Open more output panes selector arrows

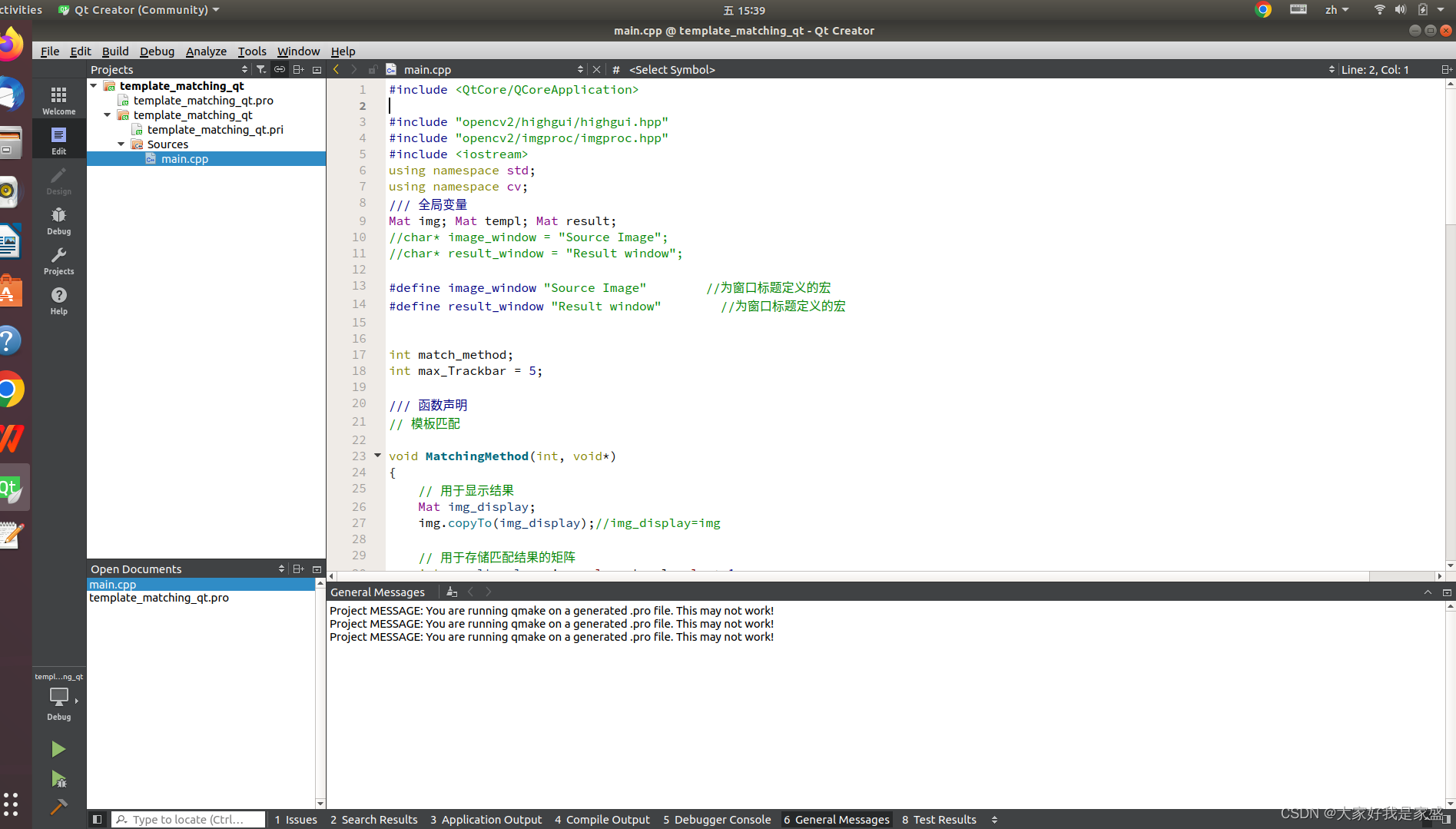(x=994, y=820)
